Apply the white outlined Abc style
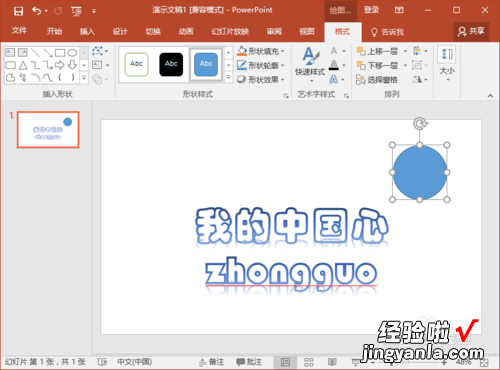Viewport: 500px width, 370px height. point(136,64)
